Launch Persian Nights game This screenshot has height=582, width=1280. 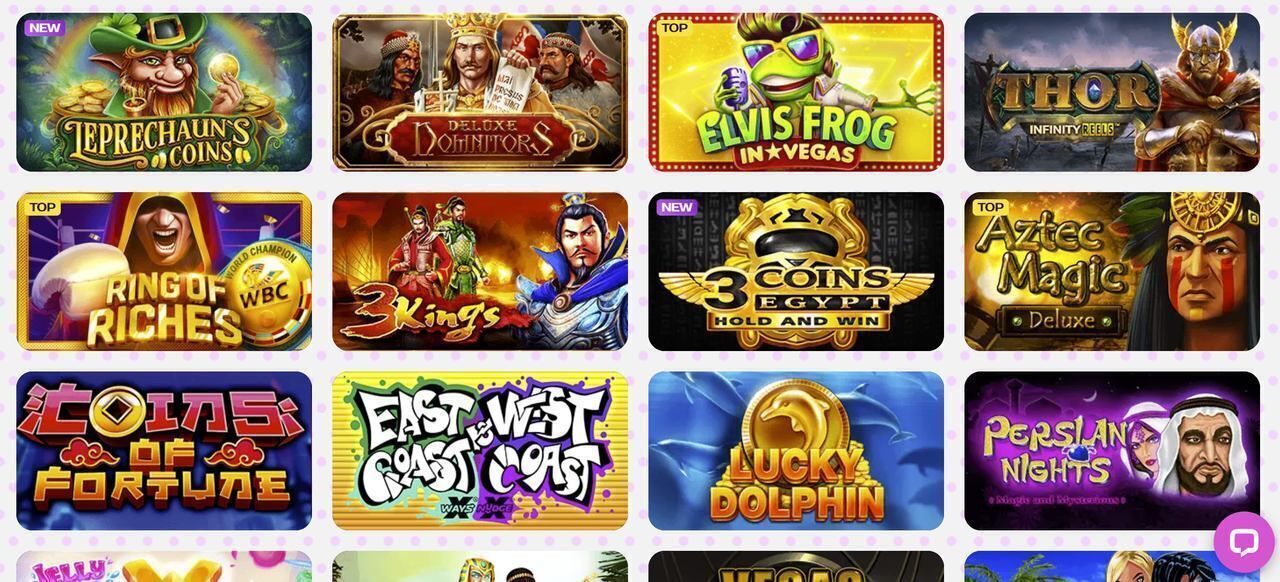pyautogui.click(x=1112, y=451)
